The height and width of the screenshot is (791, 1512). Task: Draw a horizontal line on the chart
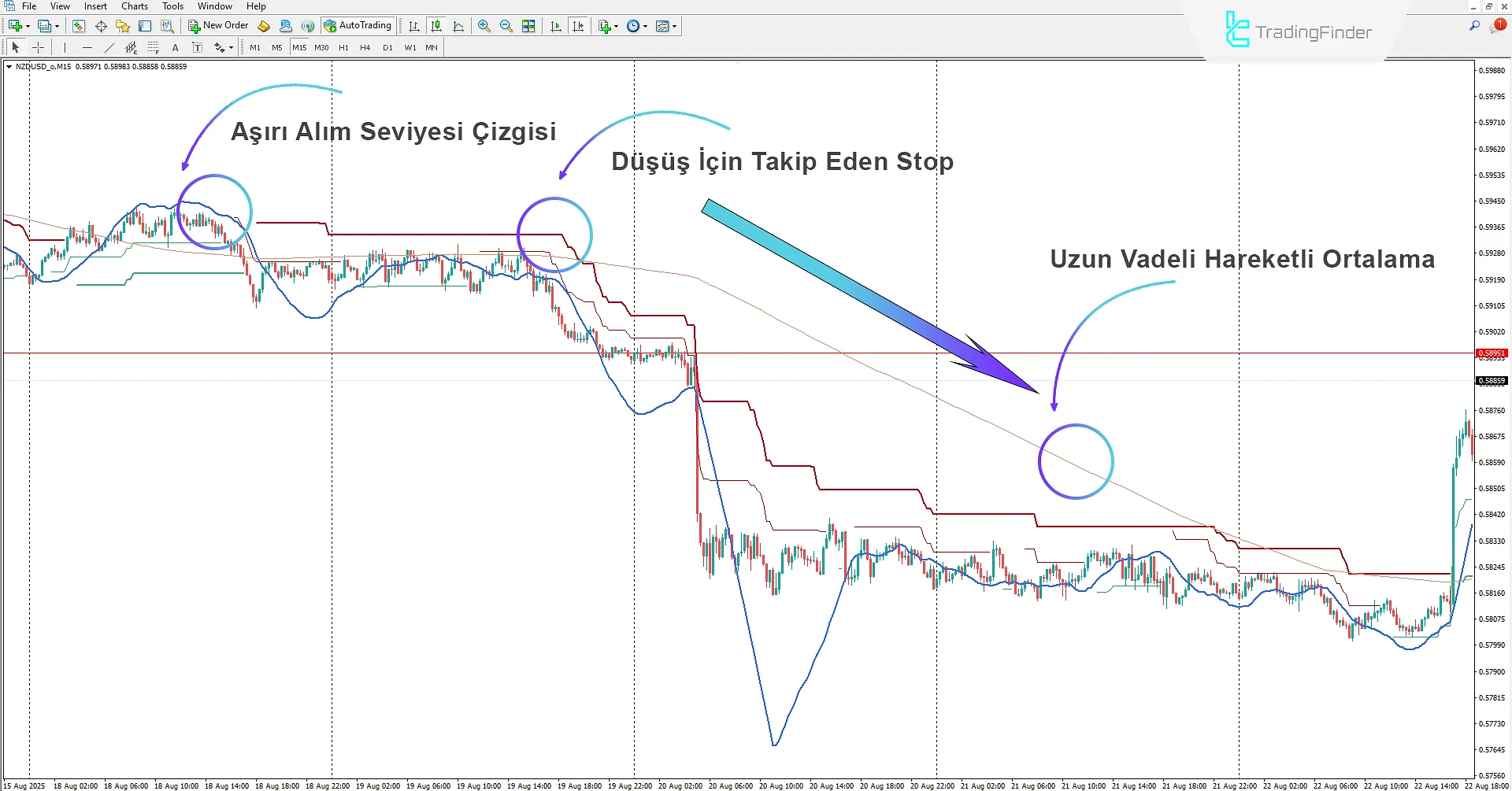[x=87, y=47]
